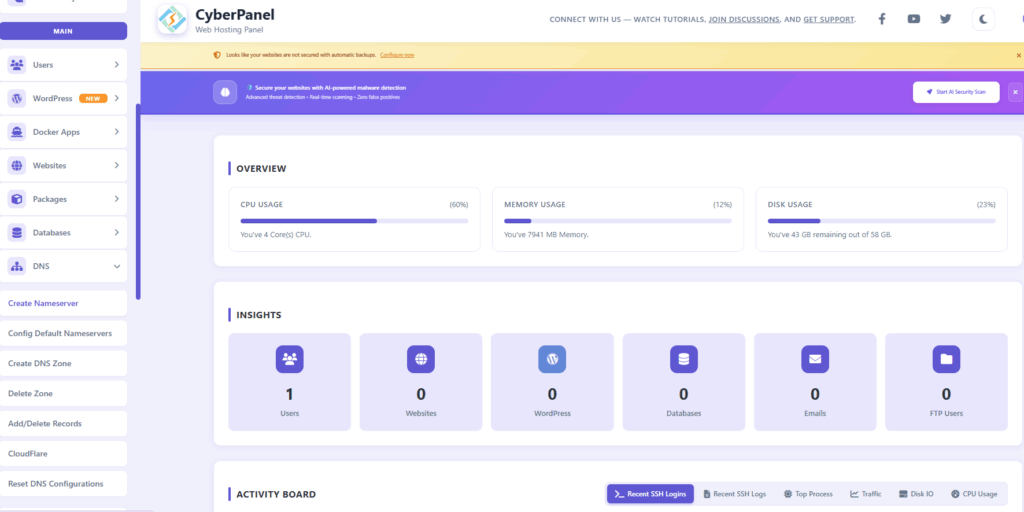
Task: Click the Emails envelope icon in Insights
Action: (815, 359)
